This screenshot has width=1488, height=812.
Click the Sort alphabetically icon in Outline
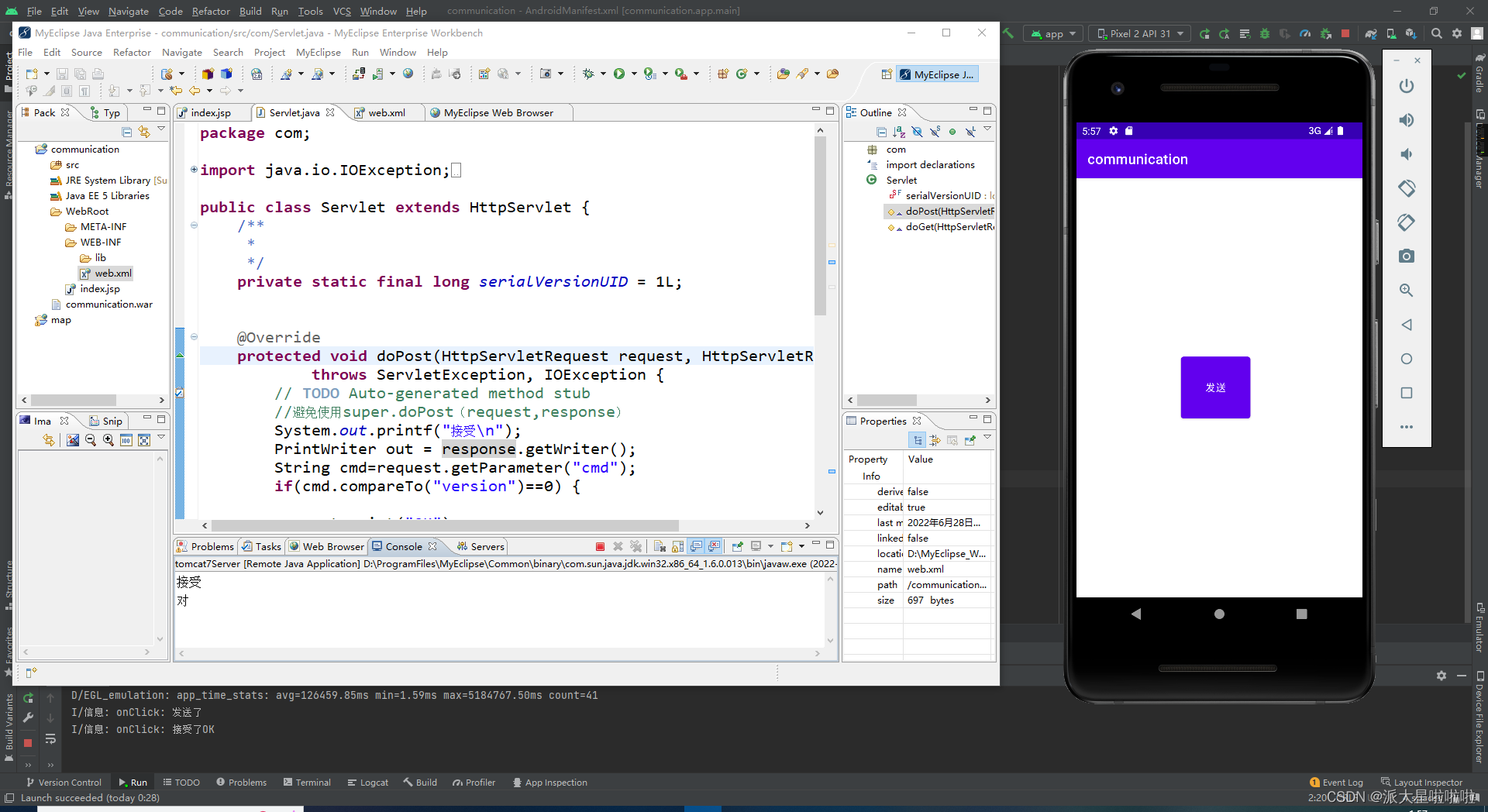(899, 132)
